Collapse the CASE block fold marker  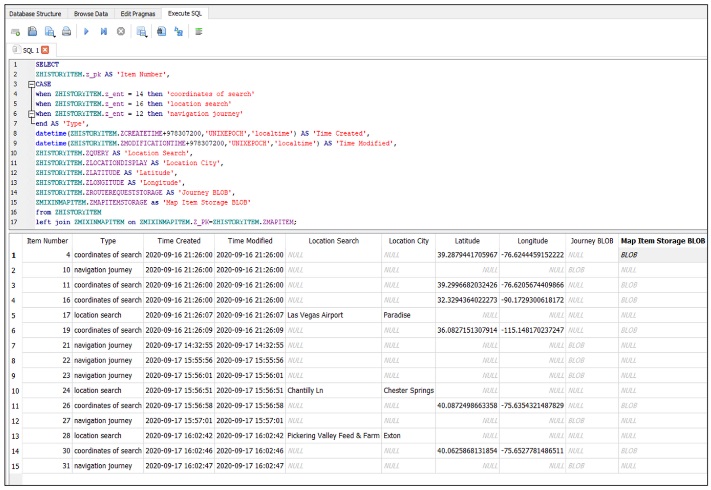point(29,84)
